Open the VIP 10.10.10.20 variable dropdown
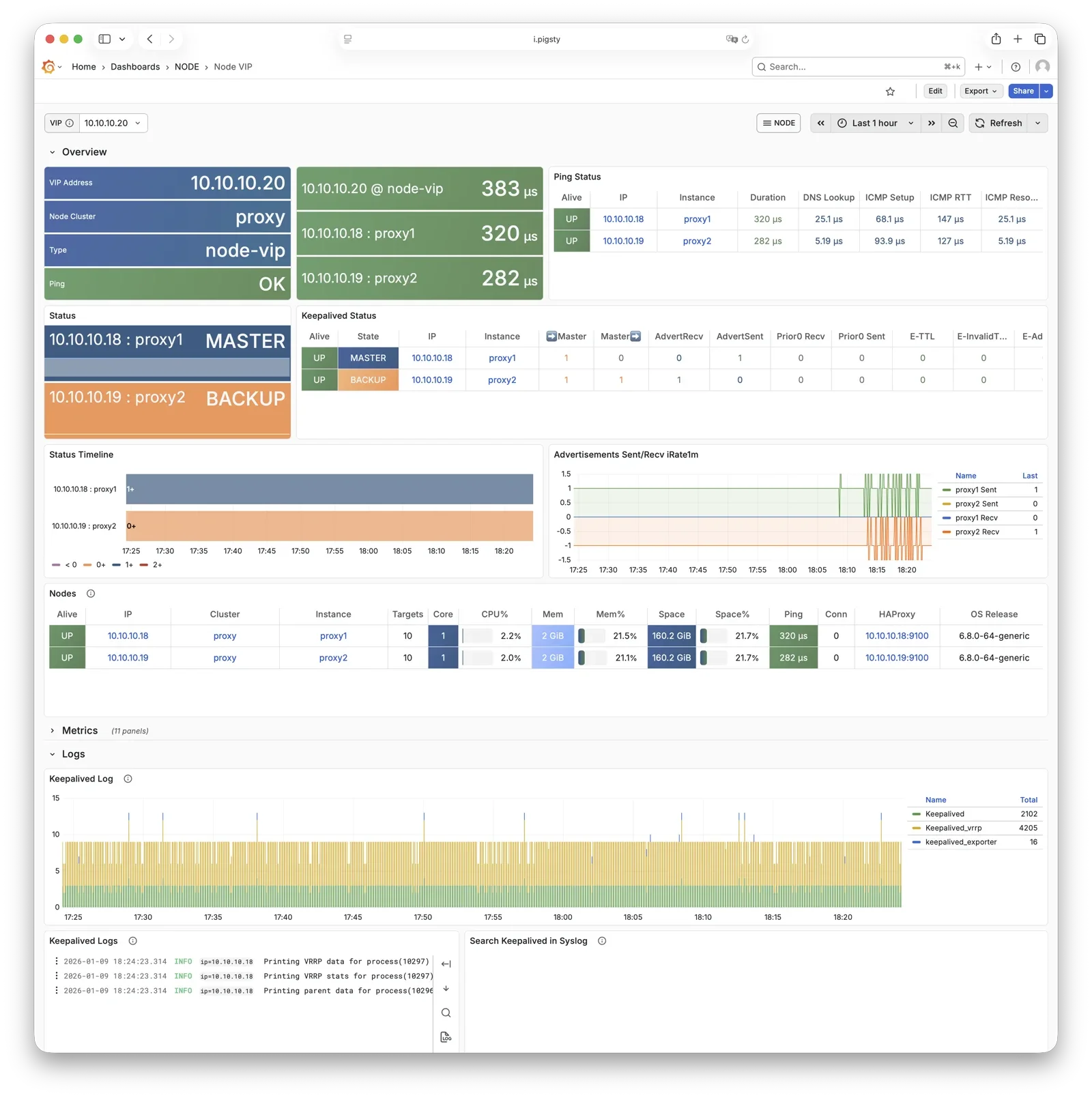This screenshot has height=1098, width=1092. click(113, 124)
